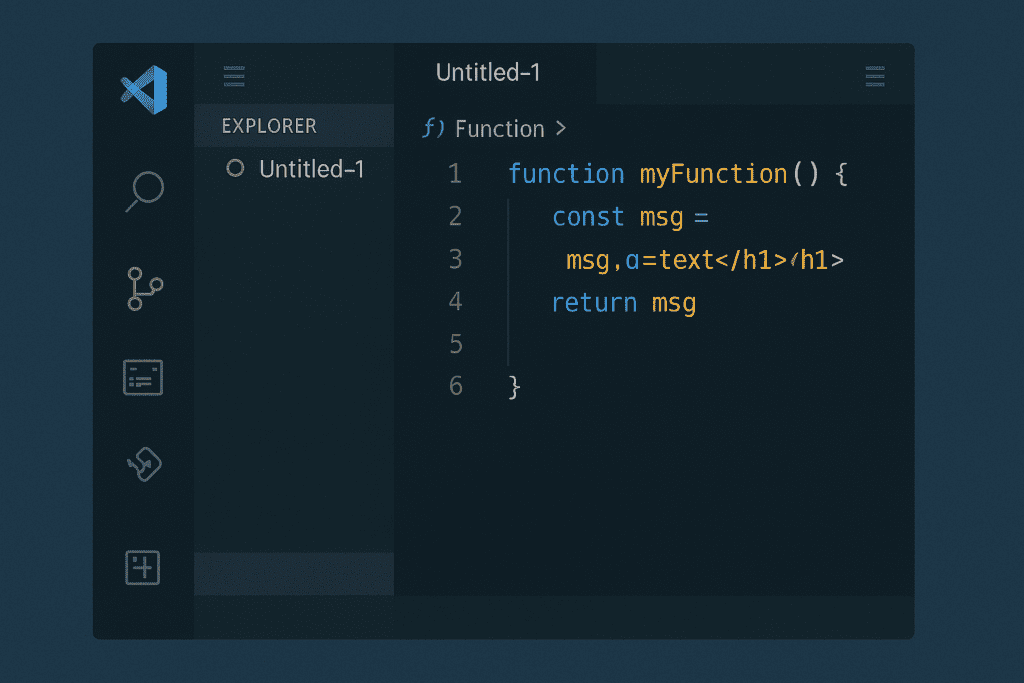Expand the breadcrumb chevron after Function
This screenshot has height=683, width=1024.
pos(561,128)
